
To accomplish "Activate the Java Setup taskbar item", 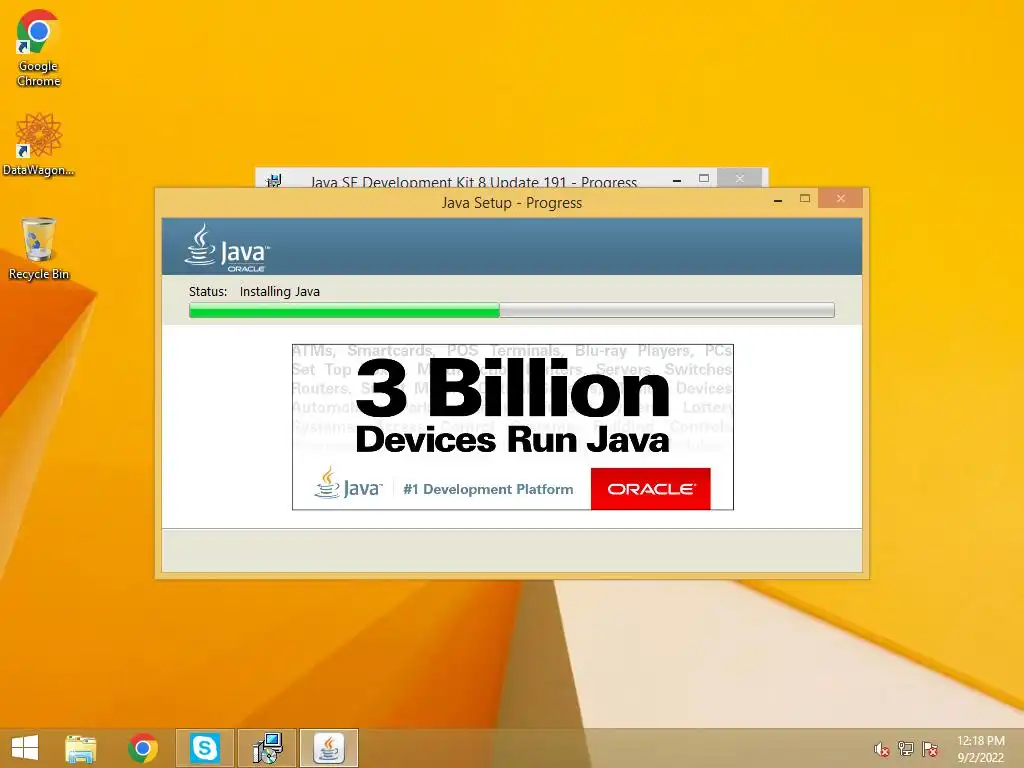I will click(329, 748).
